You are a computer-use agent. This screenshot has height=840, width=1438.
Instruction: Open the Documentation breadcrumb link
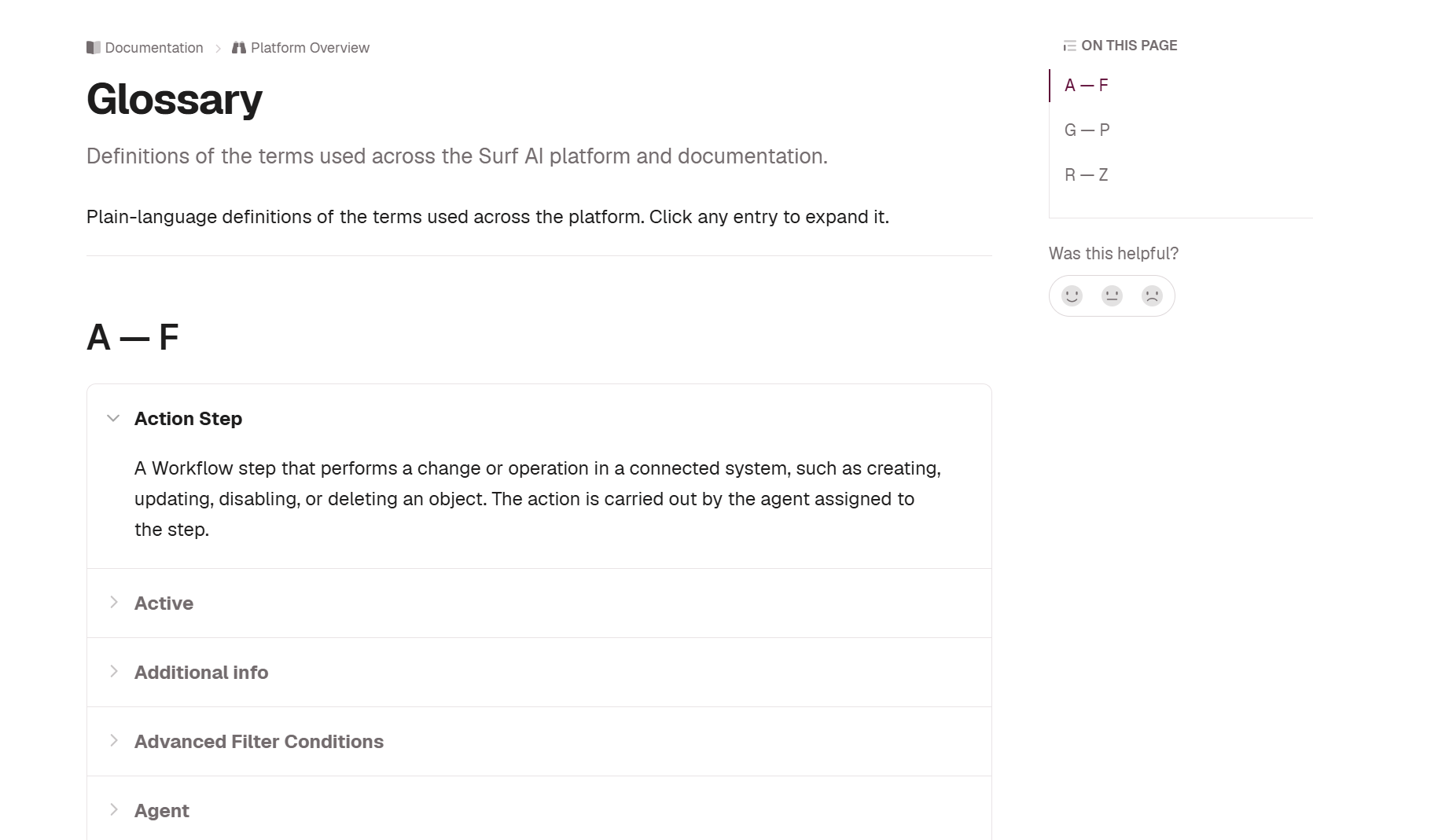[x=154, y=48]
